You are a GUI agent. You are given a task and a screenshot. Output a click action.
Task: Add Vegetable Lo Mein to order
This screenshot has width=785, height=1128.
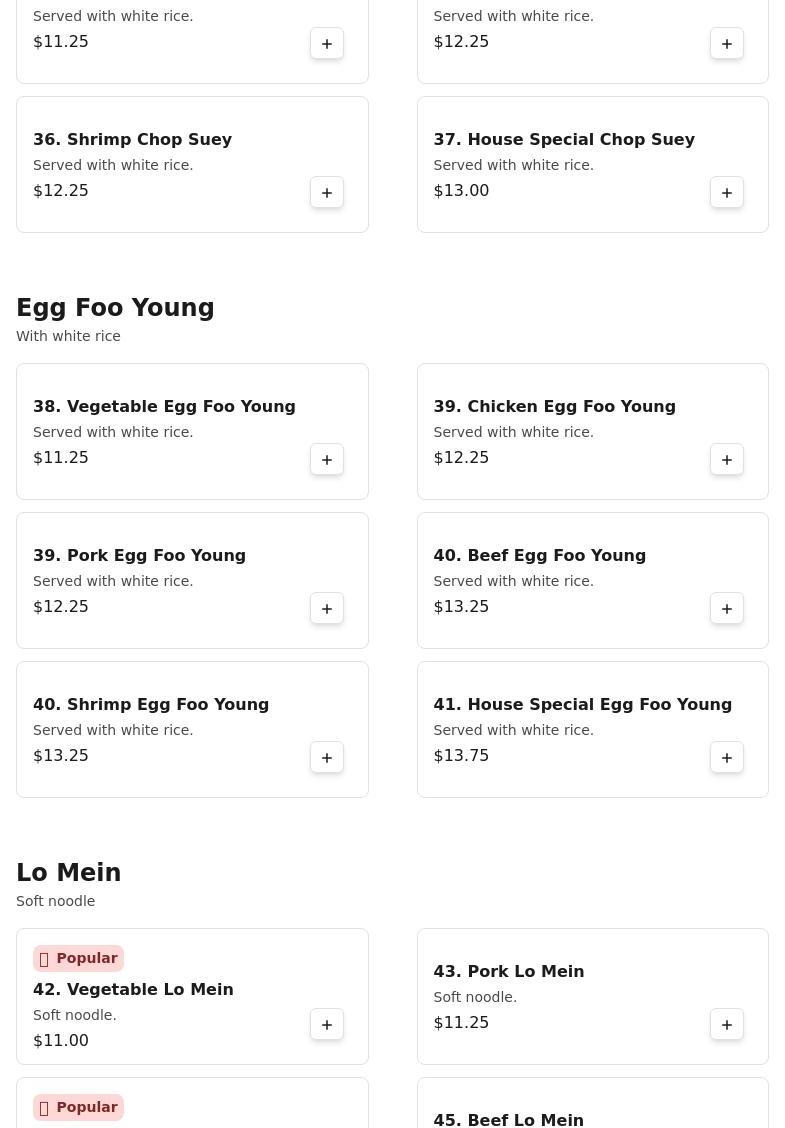327,1024
